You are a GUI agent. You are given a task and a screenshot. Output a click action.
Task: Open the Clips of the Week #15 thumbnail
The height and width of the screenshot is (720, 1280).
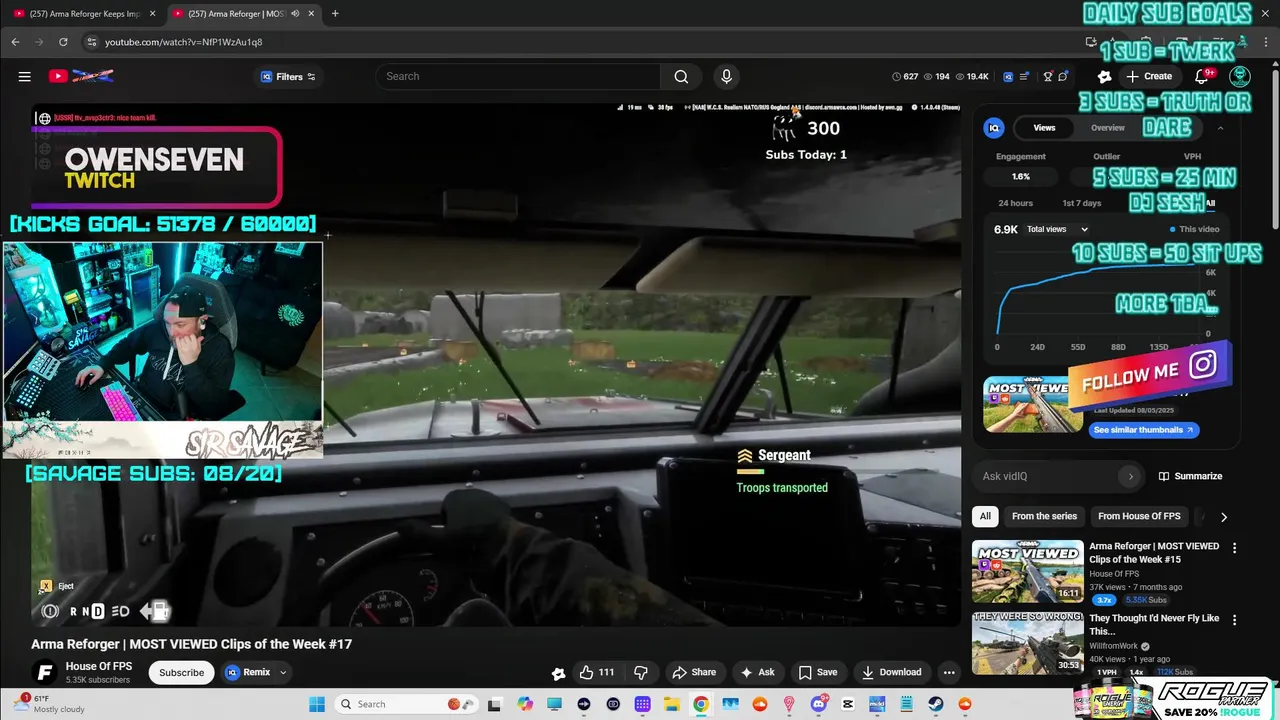1027,571
